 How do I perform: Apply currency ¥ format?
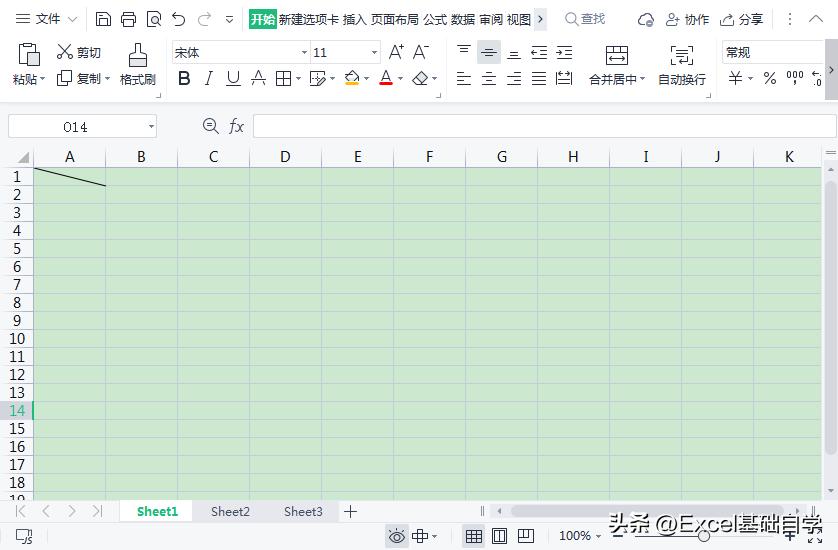tap(735, 79)
